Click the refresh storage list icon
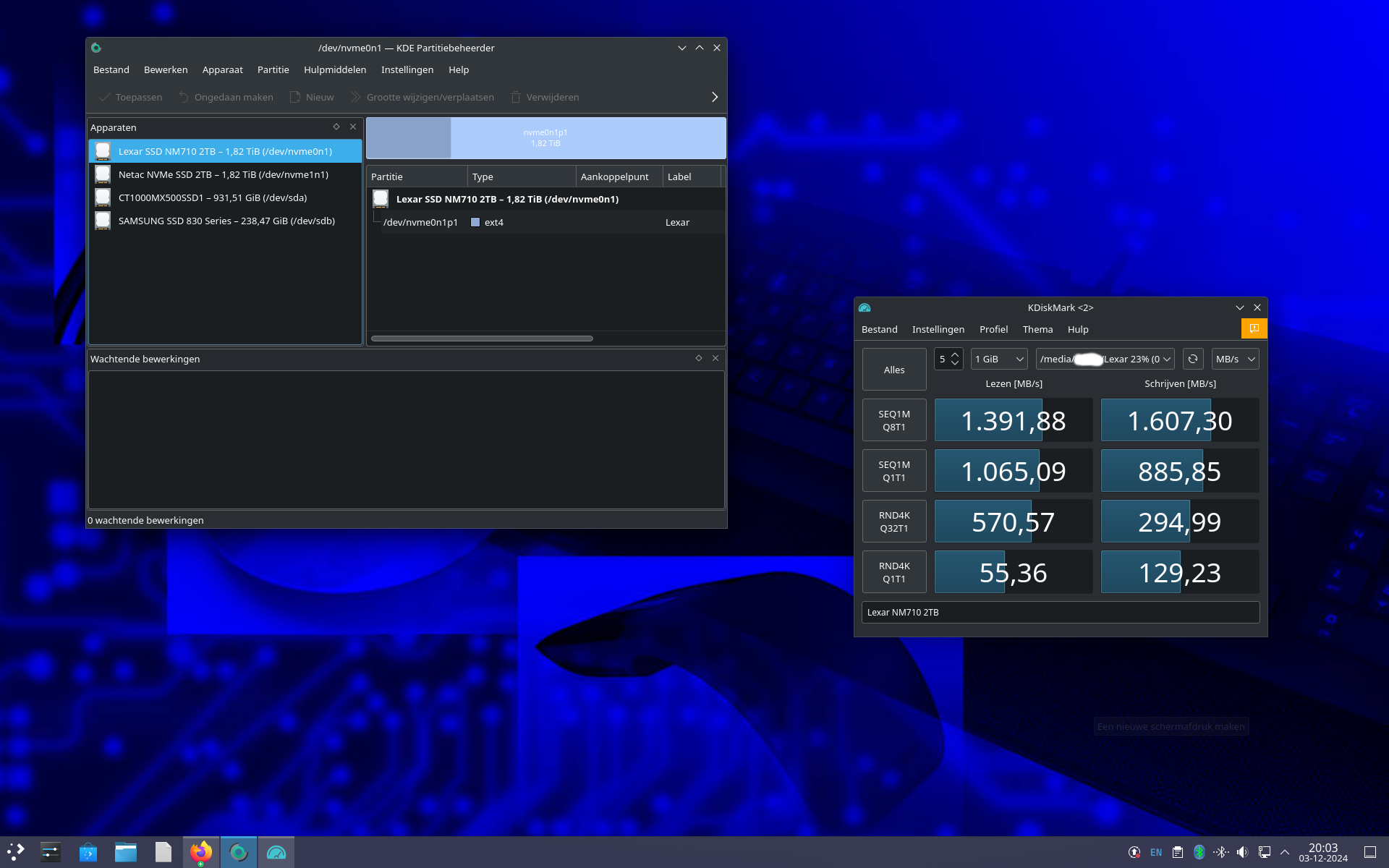The image size is (1389, 868). tap(1193, 359)
